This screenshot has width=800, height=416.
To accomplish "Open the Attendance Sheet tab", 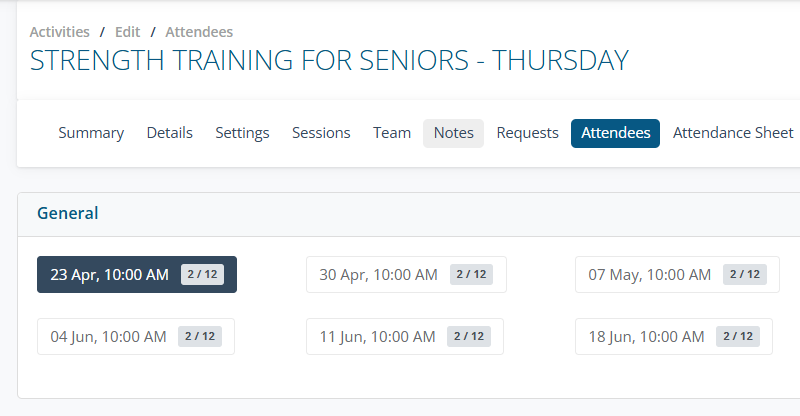I will pyautogui.click(x=733, y=133).
